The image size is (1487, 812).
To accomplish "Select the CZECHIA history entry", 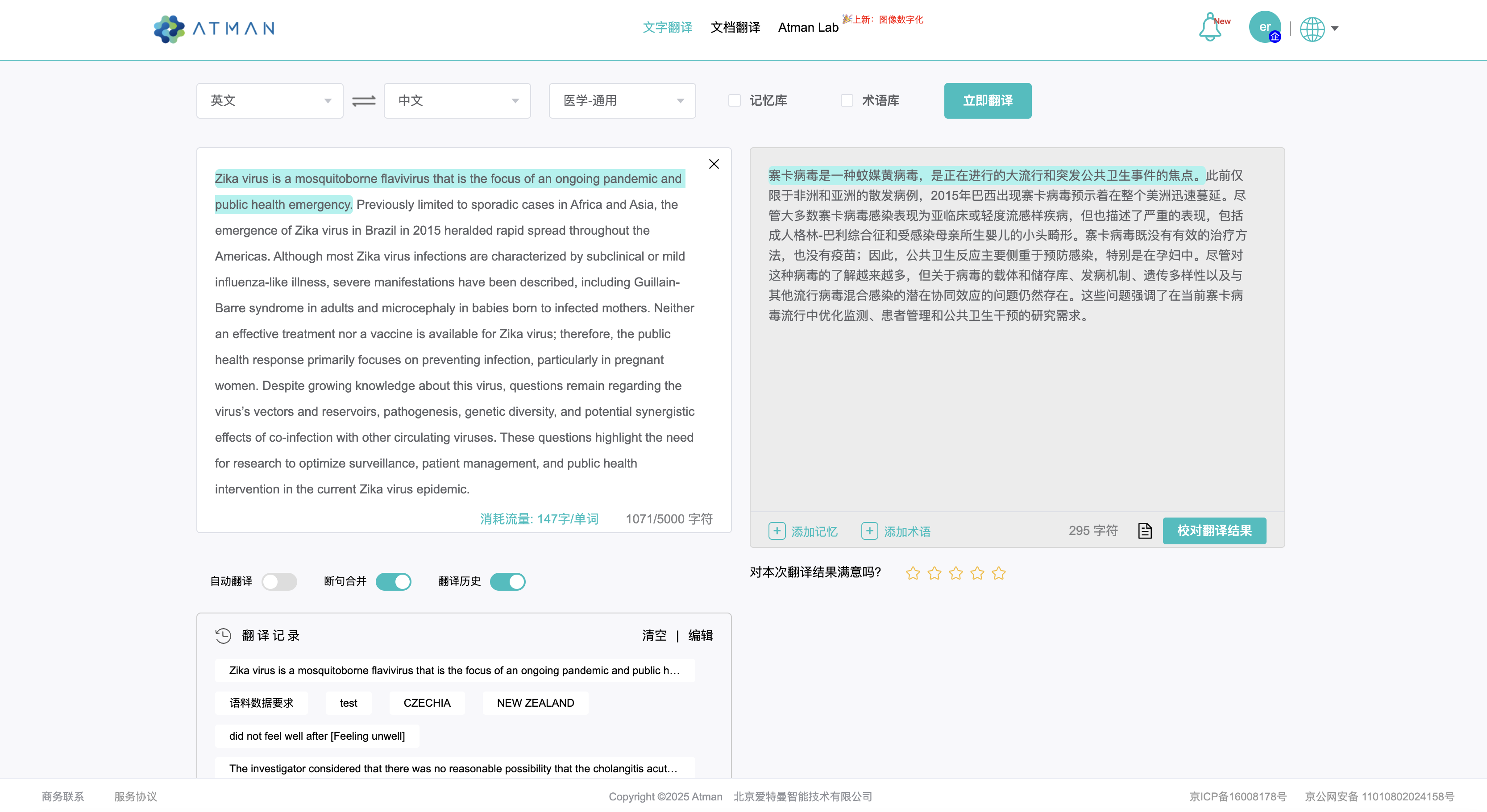I will 427,703.
